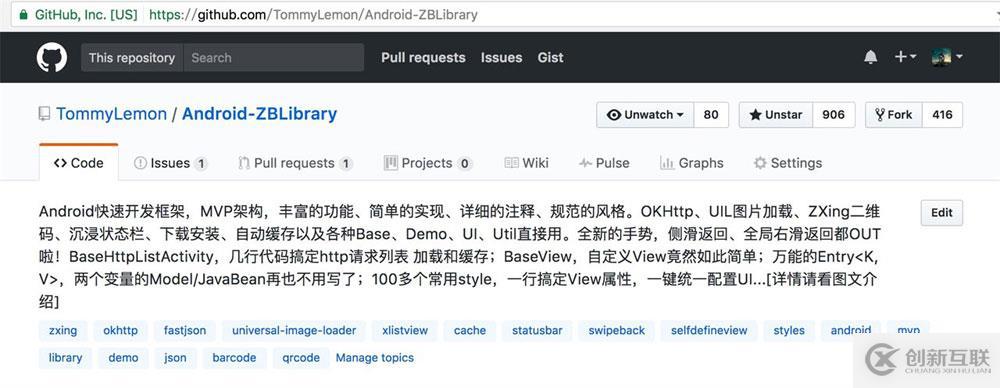Viewport: 1000px width, 388px height.
Task: Open the library topic tag
Action: (x=66, y=358)
